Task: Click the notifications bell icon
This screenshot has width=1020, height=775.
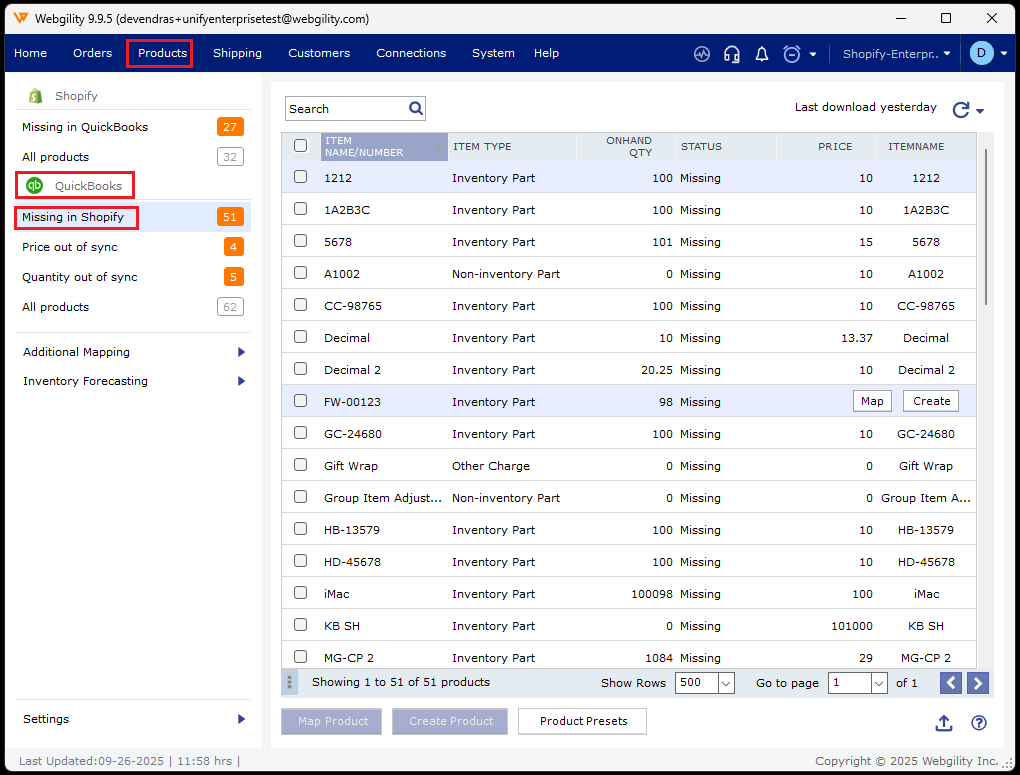Action: (x=762, y=54)
